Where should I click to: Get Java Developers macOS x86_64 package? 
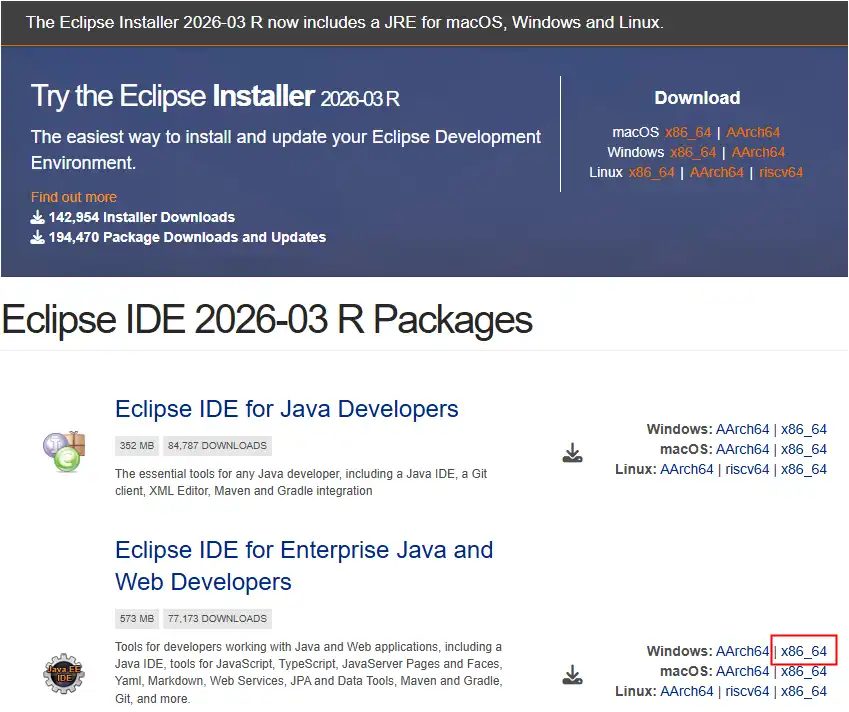(x=804, y=449)
